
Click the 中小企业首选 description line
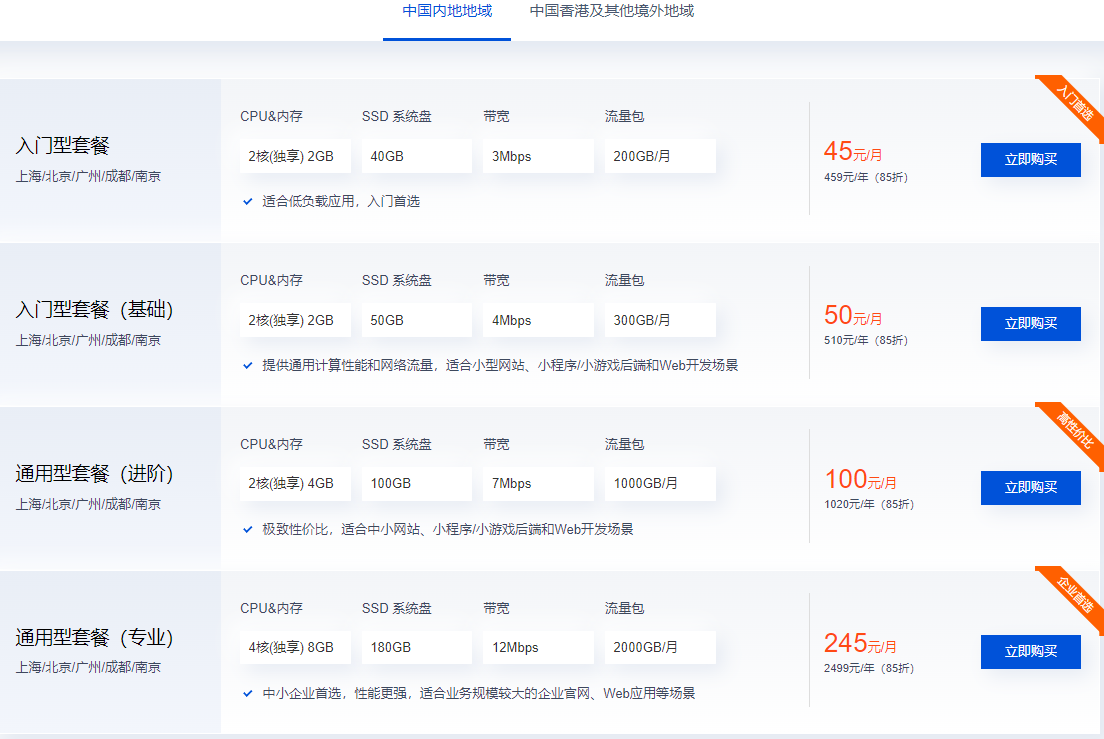[x=479, y=693]
